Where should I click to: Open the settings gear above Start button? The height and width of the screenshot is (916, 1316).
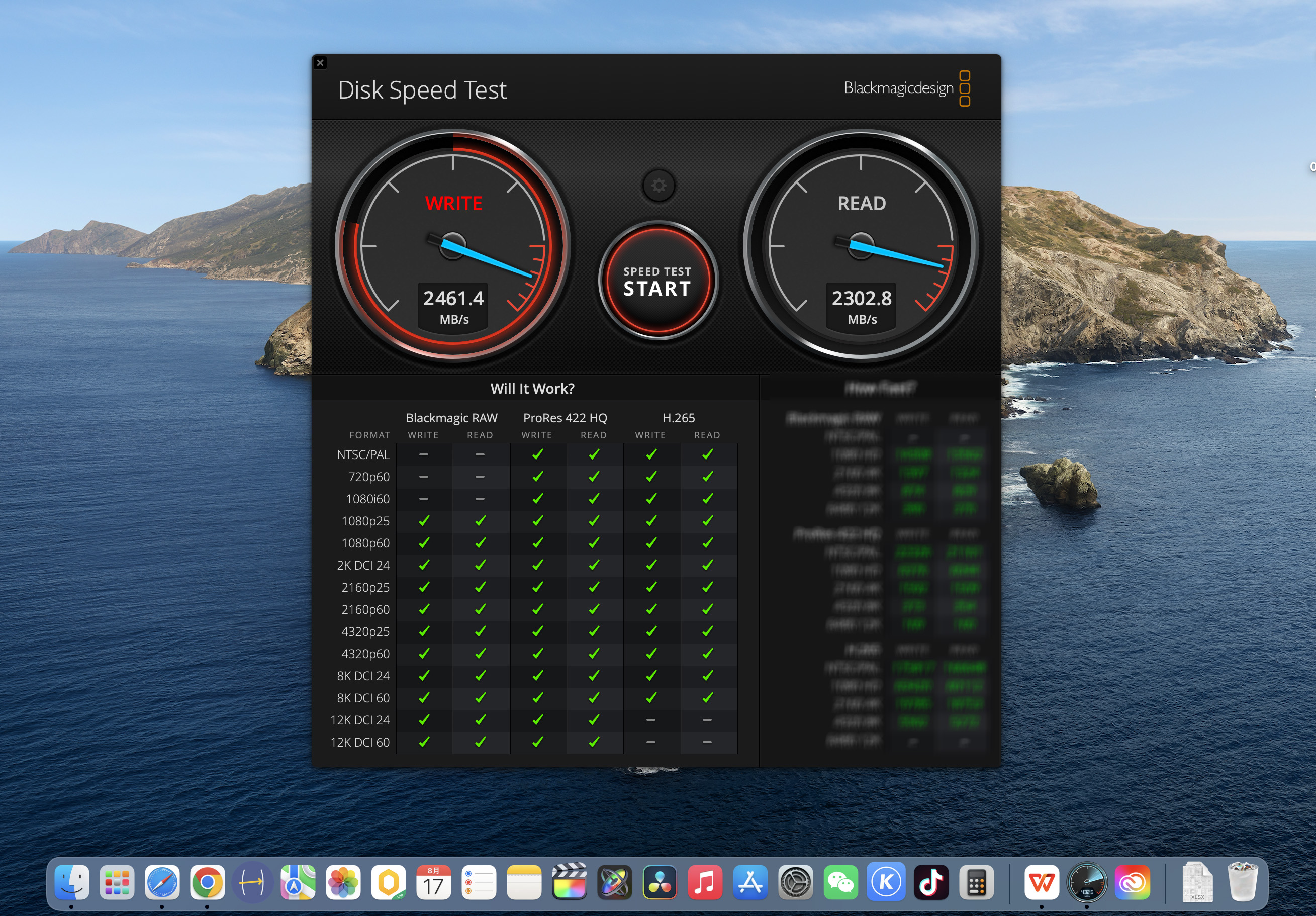(659, 186)
